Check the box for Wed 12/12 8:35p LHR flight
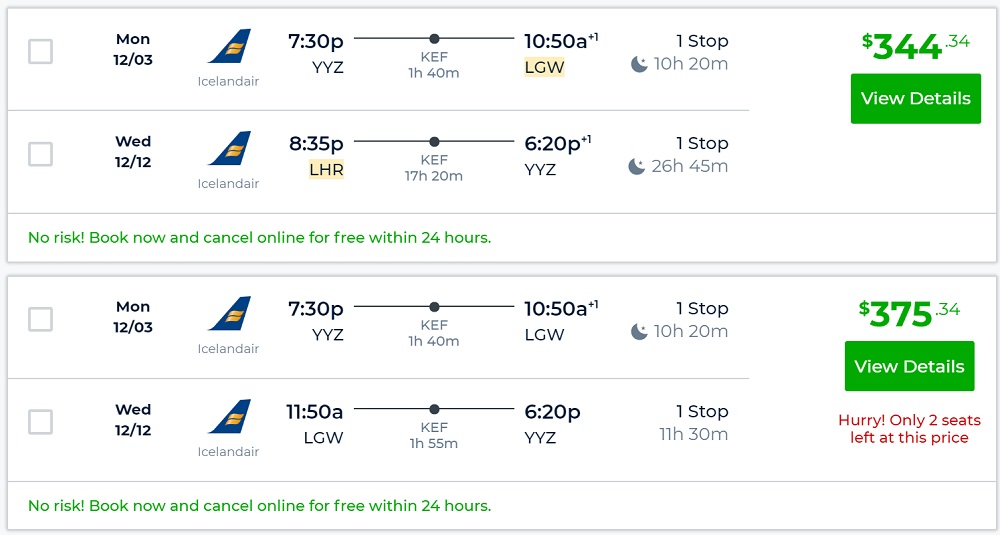This screenshot has width=1000, height=535. (x=40, y=154)
